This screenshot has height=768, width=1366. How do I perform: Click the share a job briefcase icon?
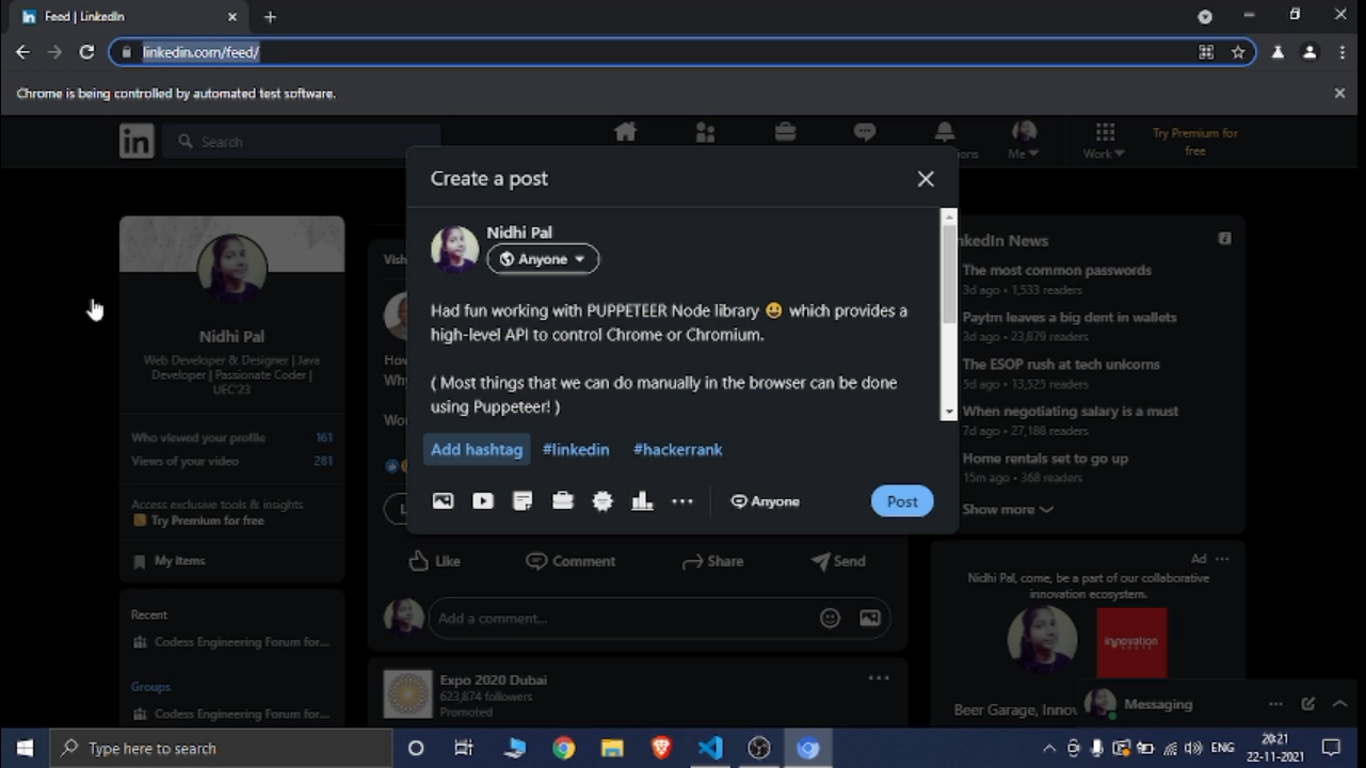tap(563, 502)
